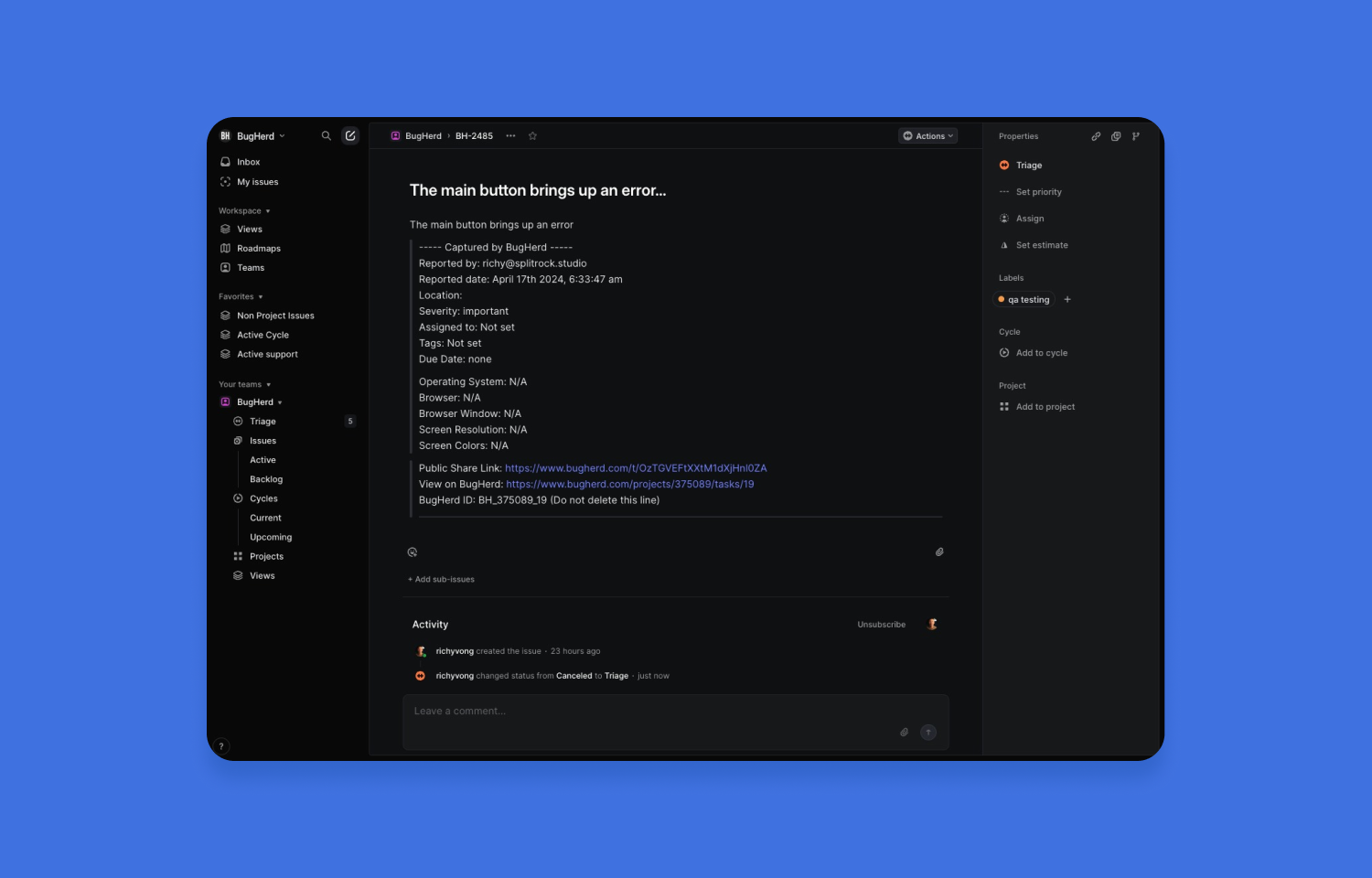Screen dimensions: 1372x878
Task: Open the Public Share Link URL
Action: [636, 468]
